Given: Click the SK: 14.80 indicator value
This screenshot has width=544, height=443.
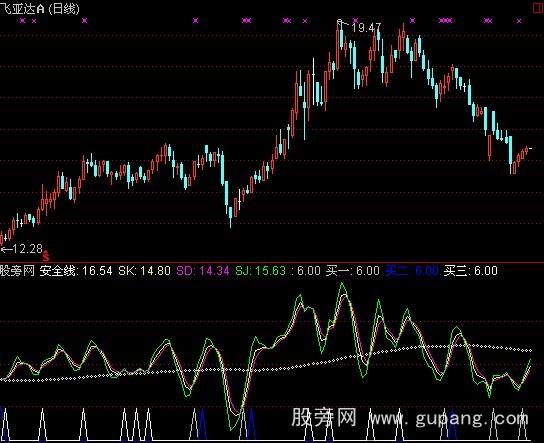Looking at the screenshot, I should point(144,271).
